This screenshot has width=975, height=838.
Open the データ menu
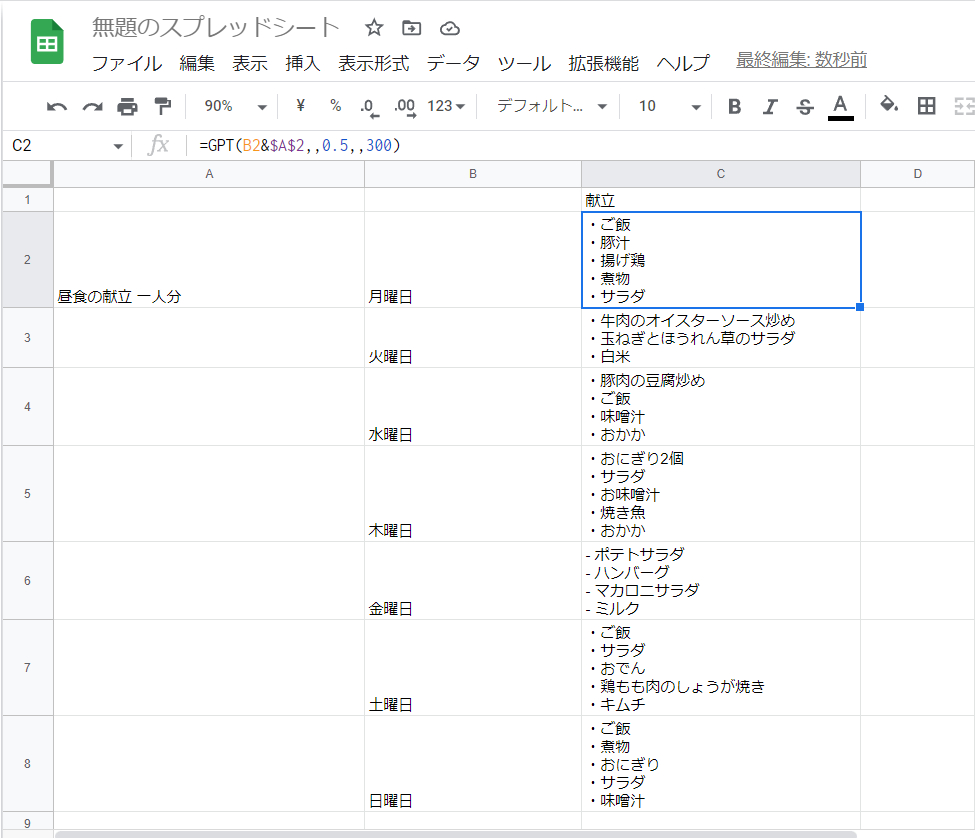pos(453,63)
